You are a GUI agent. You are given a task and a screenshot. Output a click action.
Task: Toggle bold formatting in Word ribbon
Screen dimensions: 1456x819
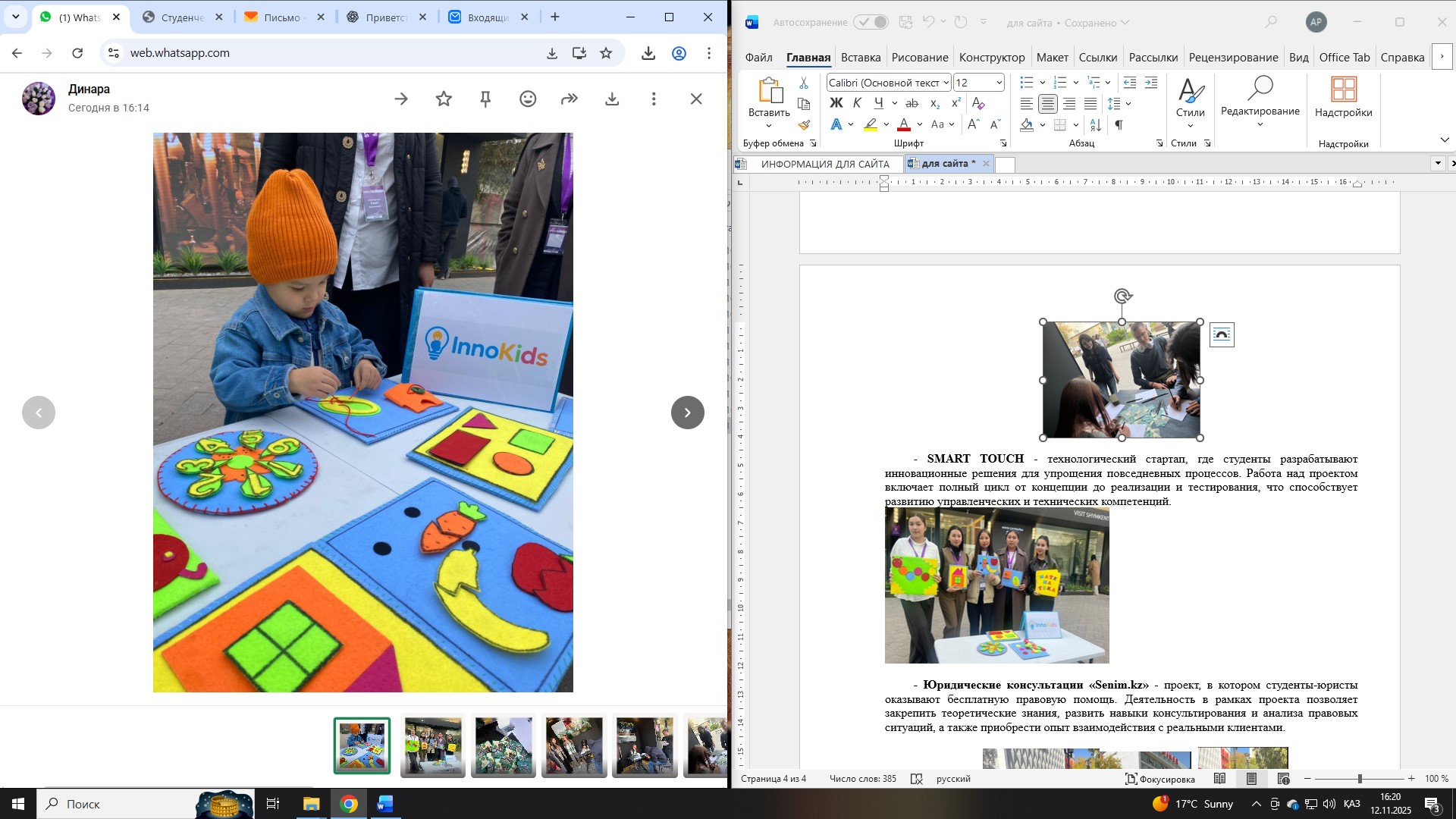point(836,103)
